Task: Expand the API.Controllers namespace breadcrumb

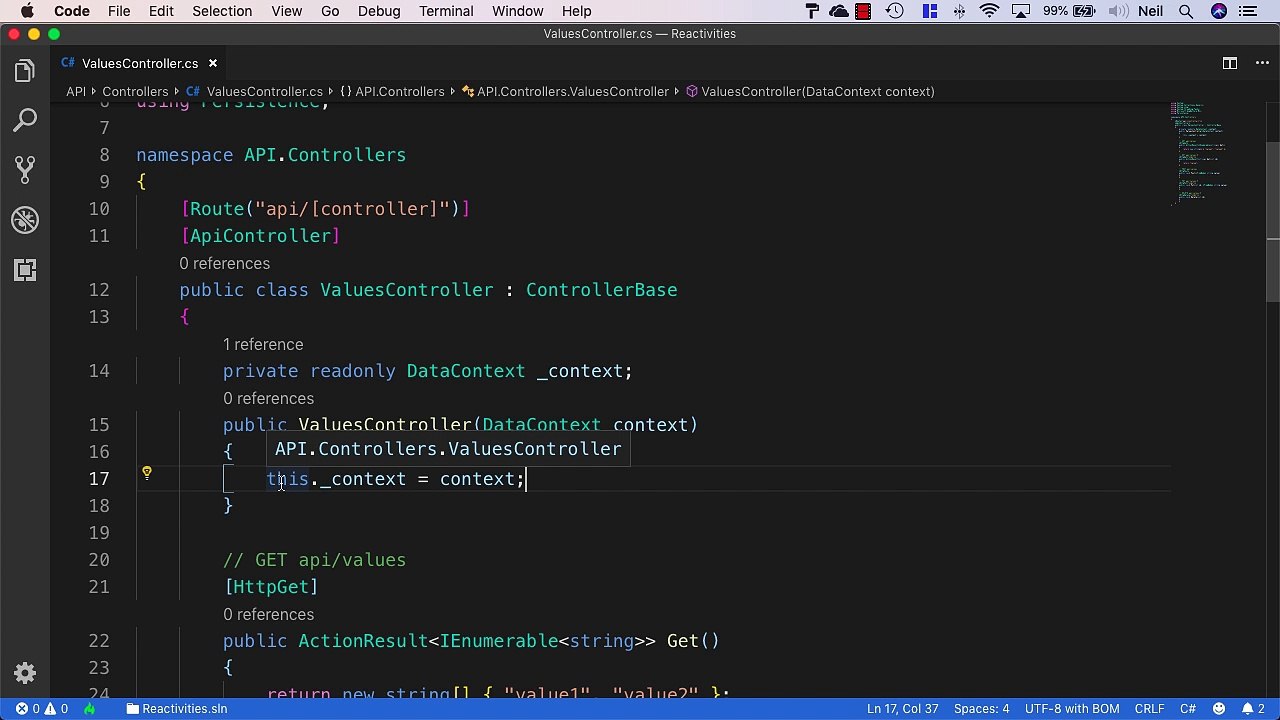Action: tap(391, 91)
